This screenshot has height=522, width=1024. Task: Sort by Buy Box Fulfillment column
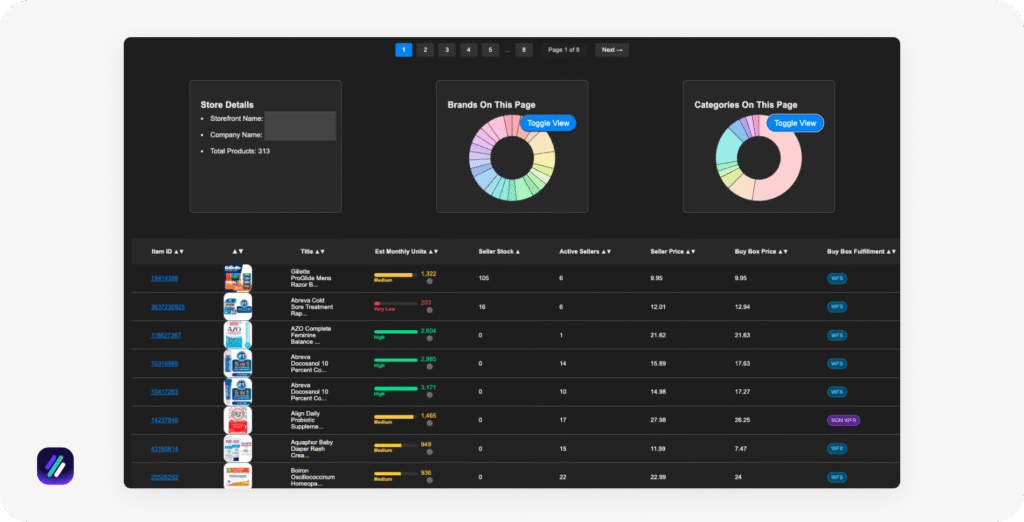(x=861, y=251)
